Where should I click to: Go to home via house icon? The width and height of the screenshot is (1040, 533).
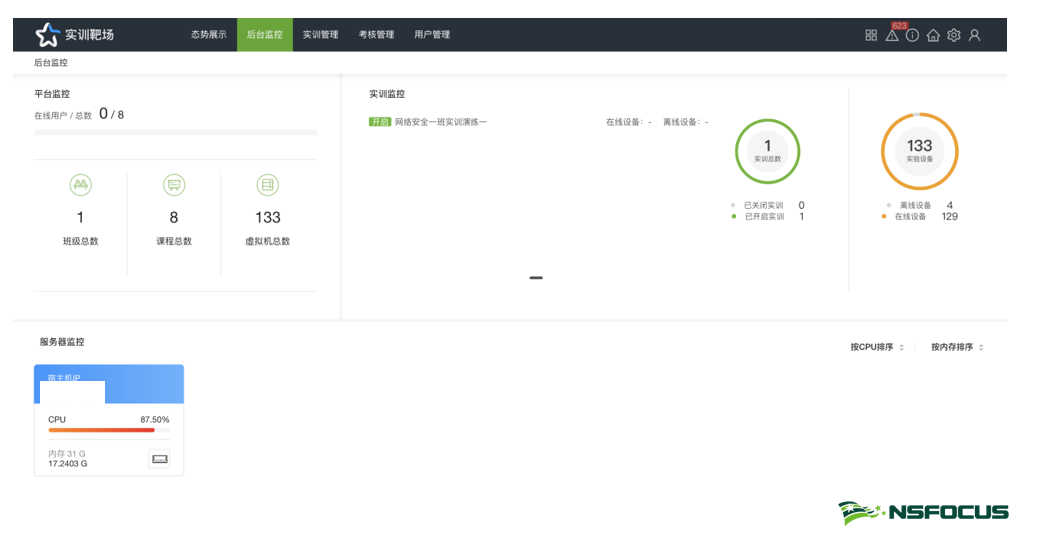coord(933,35)
